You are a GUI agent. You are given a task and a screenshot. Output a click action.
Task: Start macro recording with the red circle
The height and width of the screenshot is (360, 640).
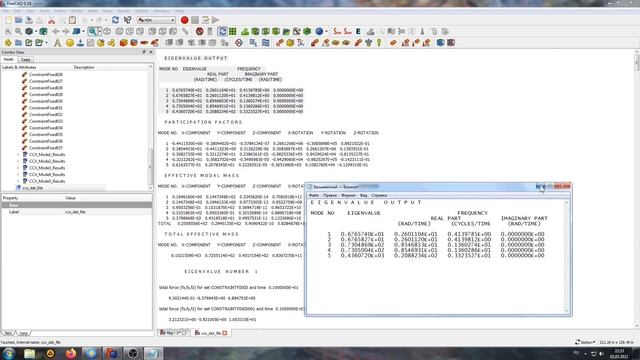coord(184,20)
